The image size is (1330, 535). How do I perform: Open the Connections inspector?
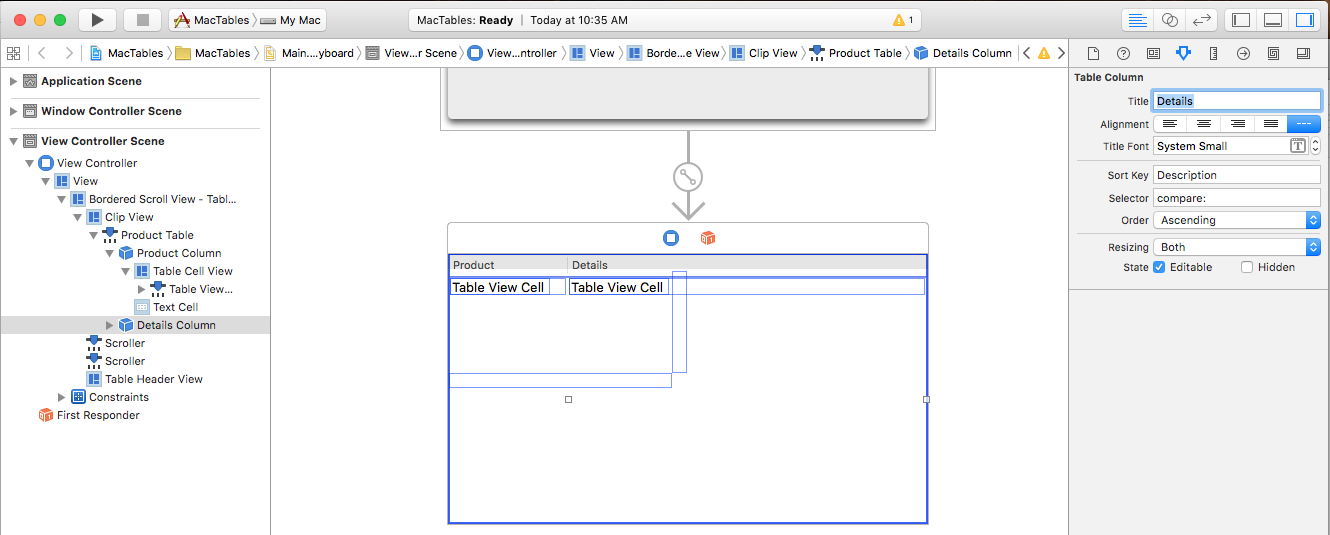coord(1243,53)
